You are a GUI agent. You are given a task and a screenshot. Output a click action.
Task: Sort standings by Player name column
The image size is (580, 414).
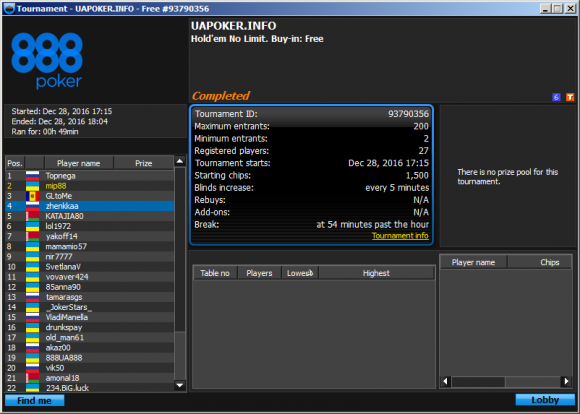point(78,163)
